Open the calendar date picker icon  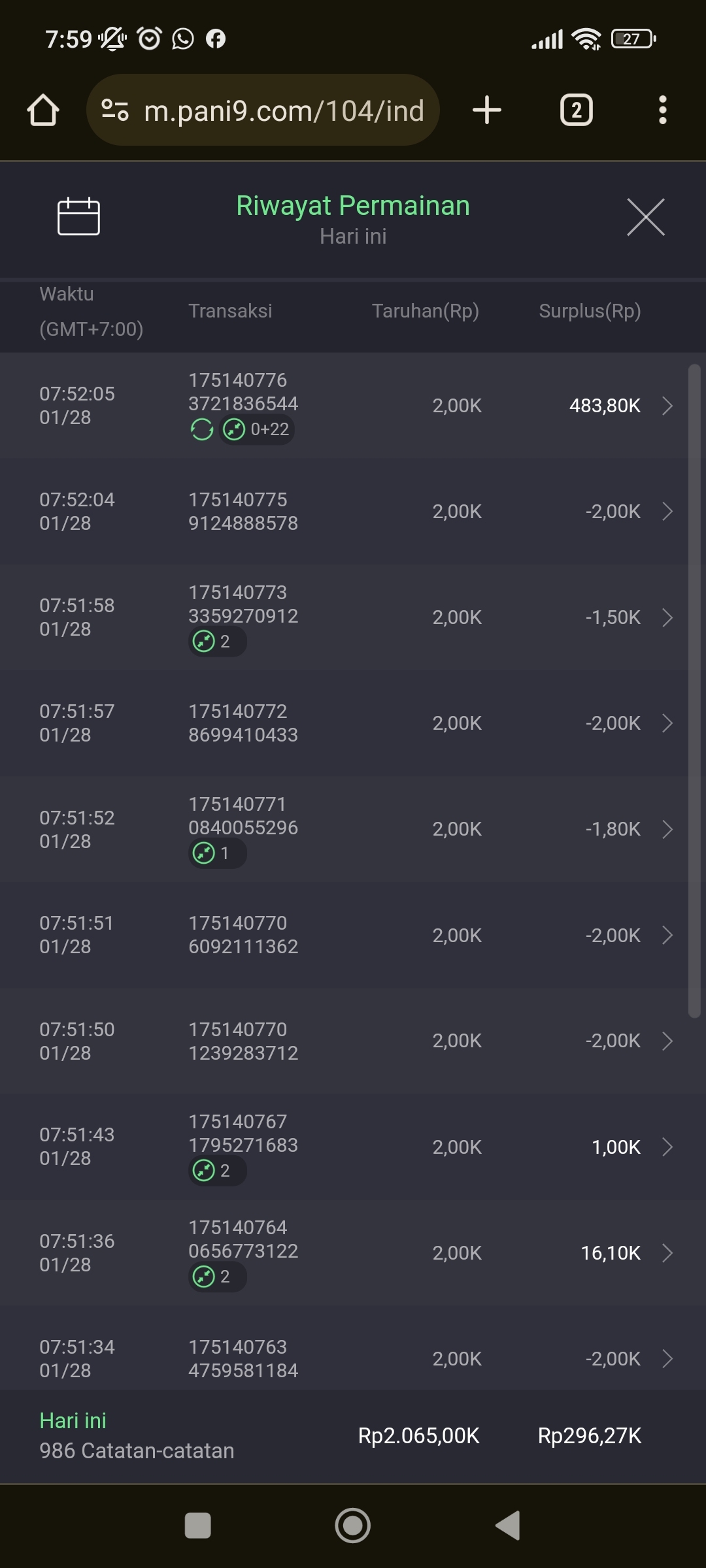(x=78, y=216)
